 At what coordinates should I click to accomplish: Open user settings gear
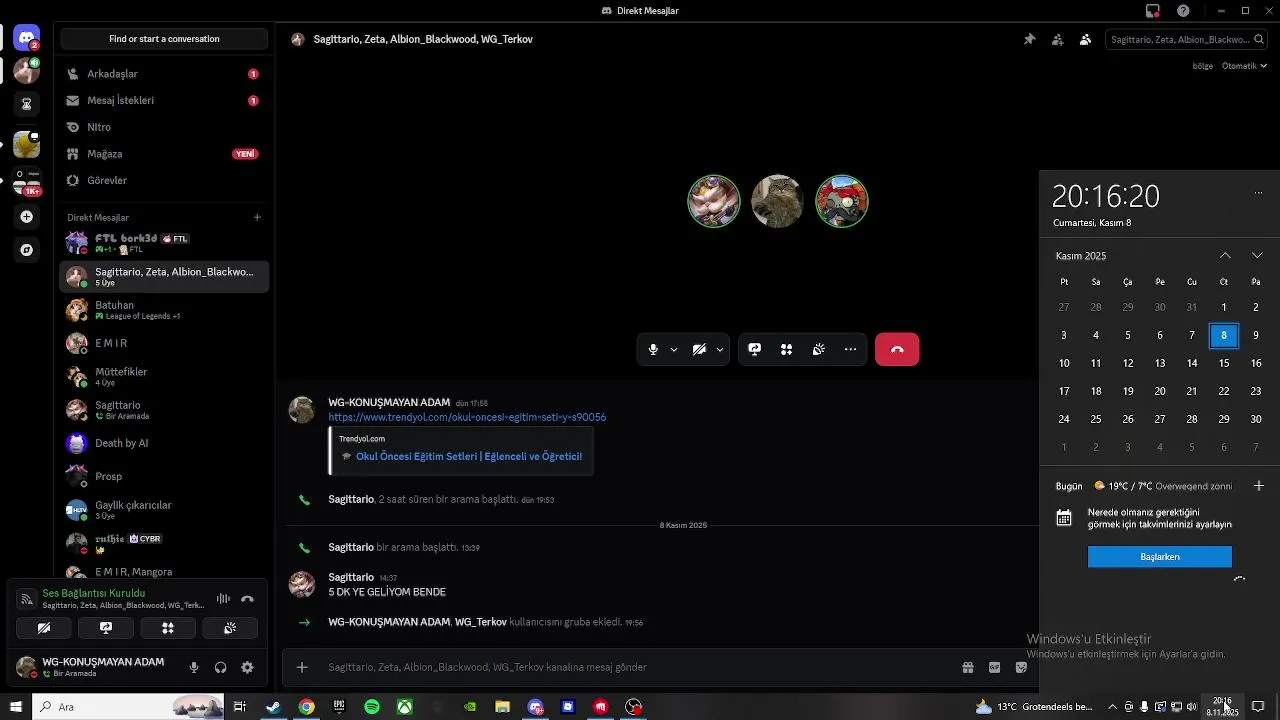click(x=248, y=668)
